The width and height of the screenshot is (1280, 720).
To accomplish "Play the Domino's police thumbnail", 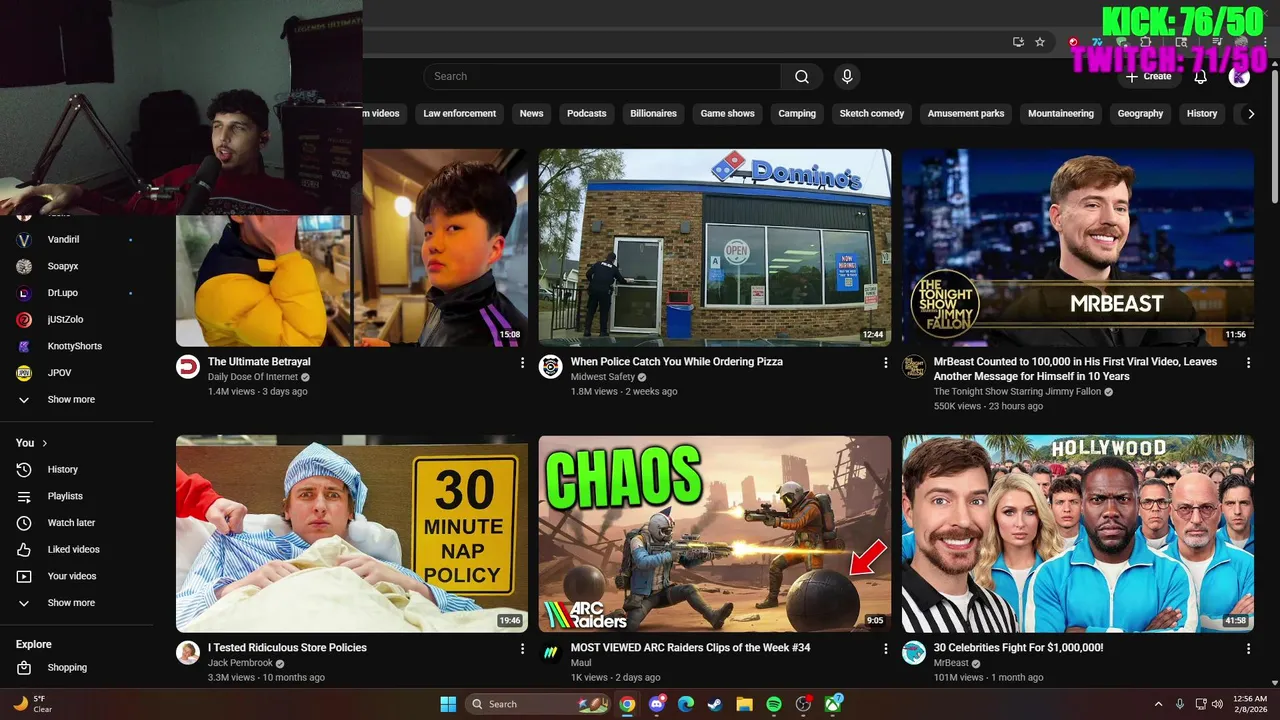I will click(715, 247).
